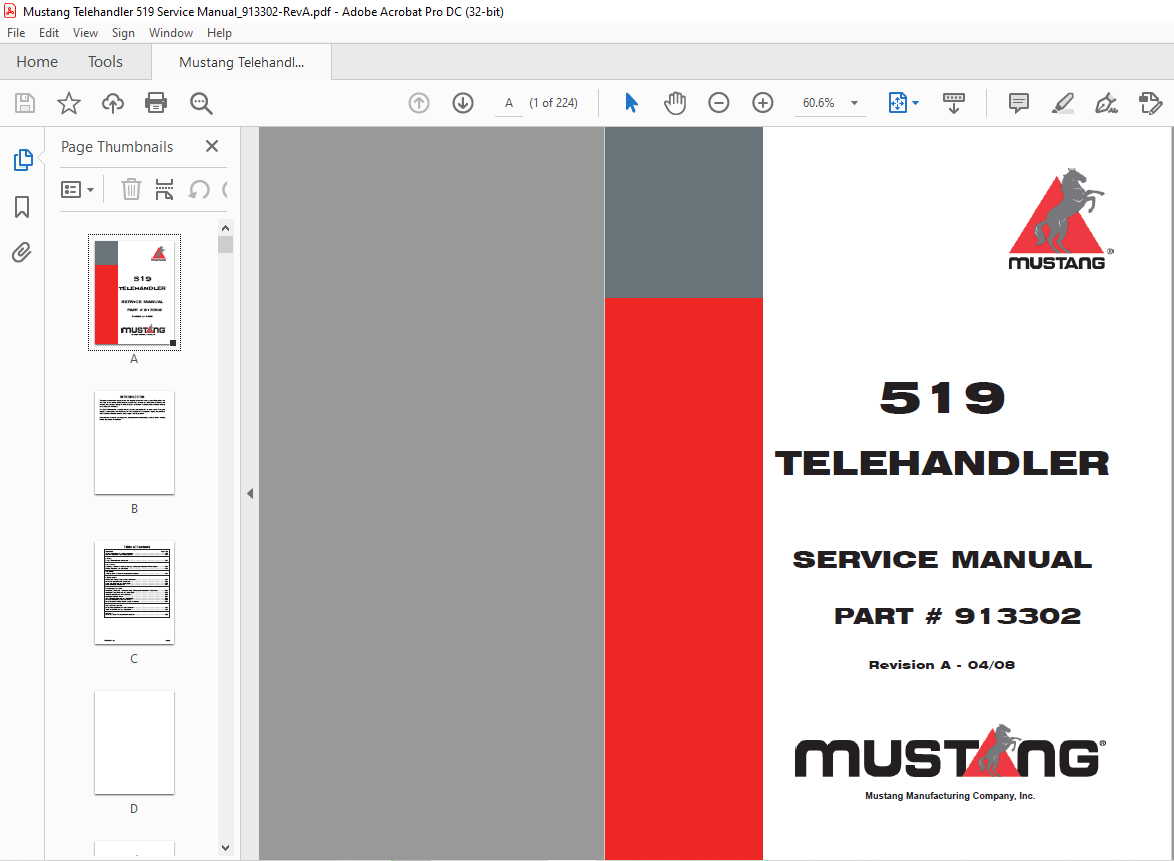Open the find text magnifier tool
This screenshot has height=861, width=1174.
201,103
